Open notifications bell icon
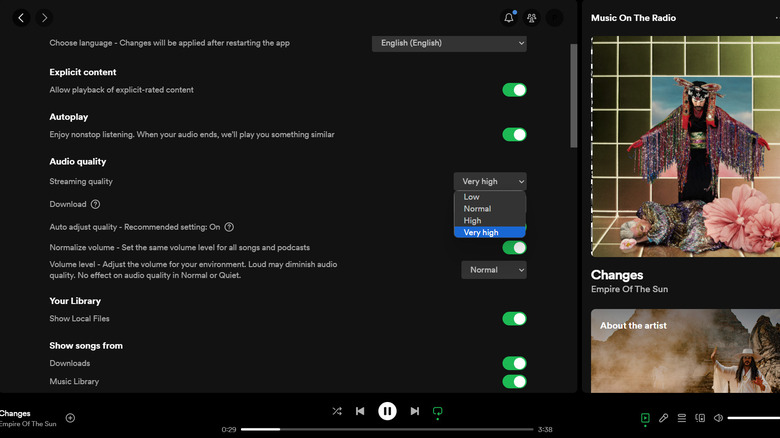 tap(508, 18)
